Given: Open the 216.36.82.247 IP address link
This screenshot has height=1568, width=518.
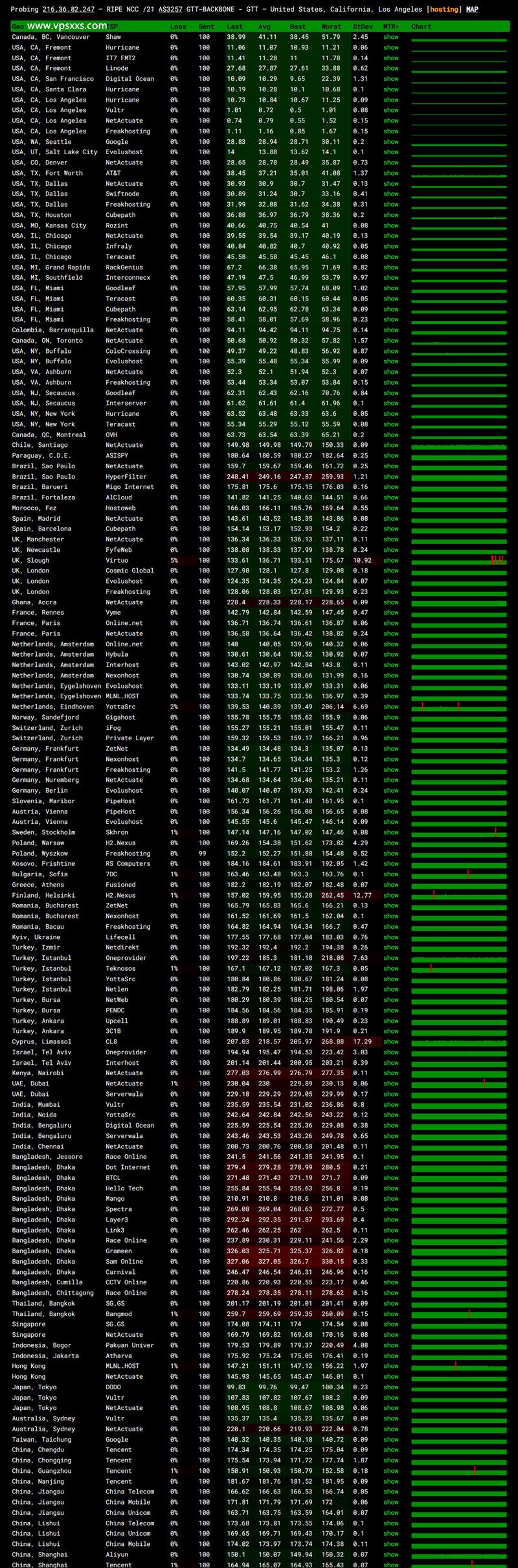Looking at the screenshot, I should coord(68,9).
